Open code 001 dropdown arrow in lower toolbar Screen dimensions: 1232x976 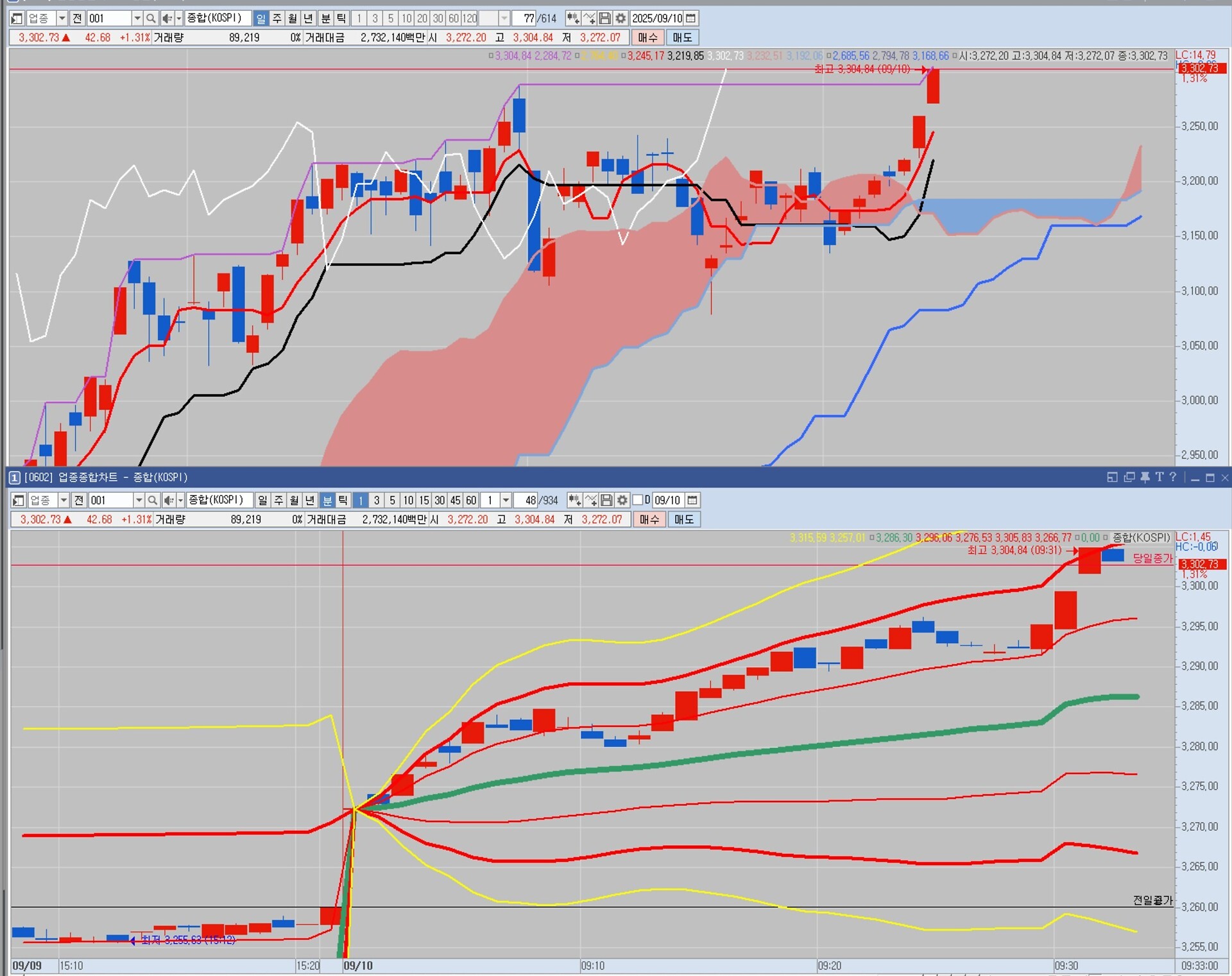click(139, 500)
